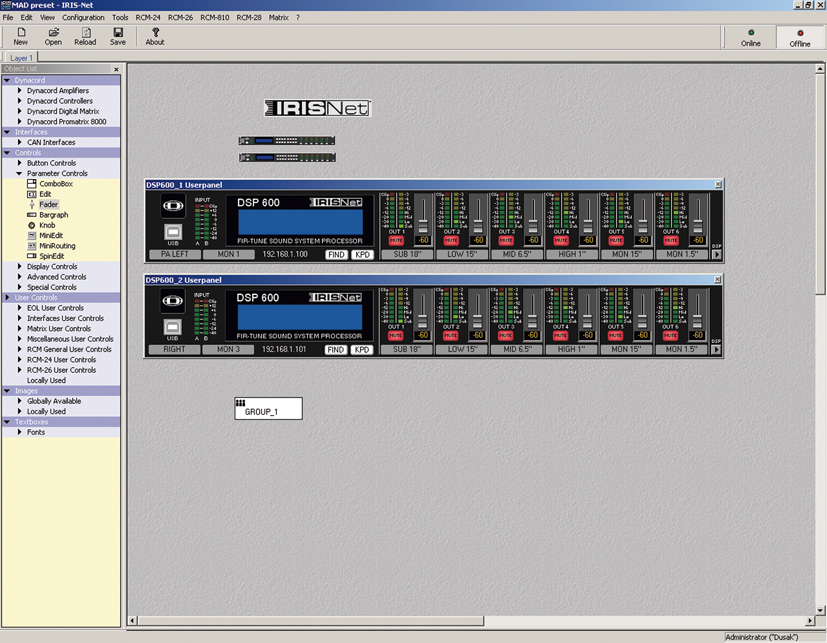Open a project with the Open icon

coord(53,36)
